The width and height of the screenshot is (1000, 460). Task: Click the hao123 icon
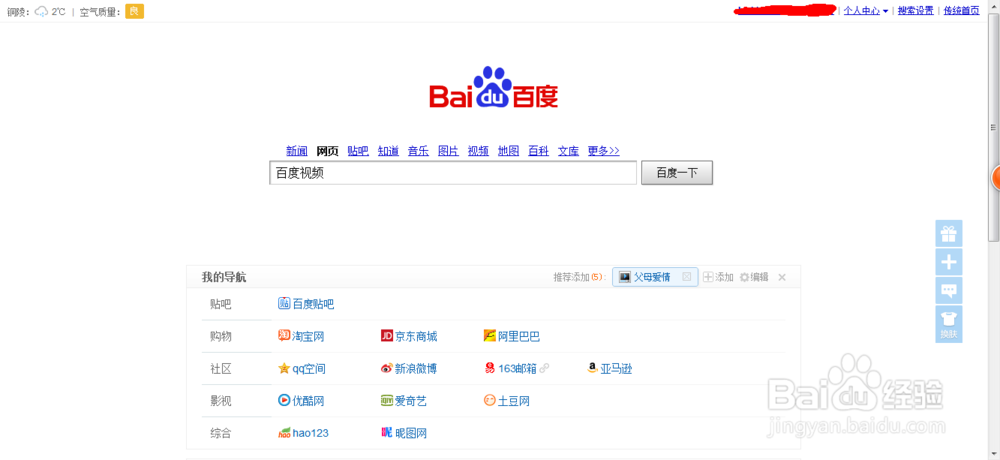[284, 433]
